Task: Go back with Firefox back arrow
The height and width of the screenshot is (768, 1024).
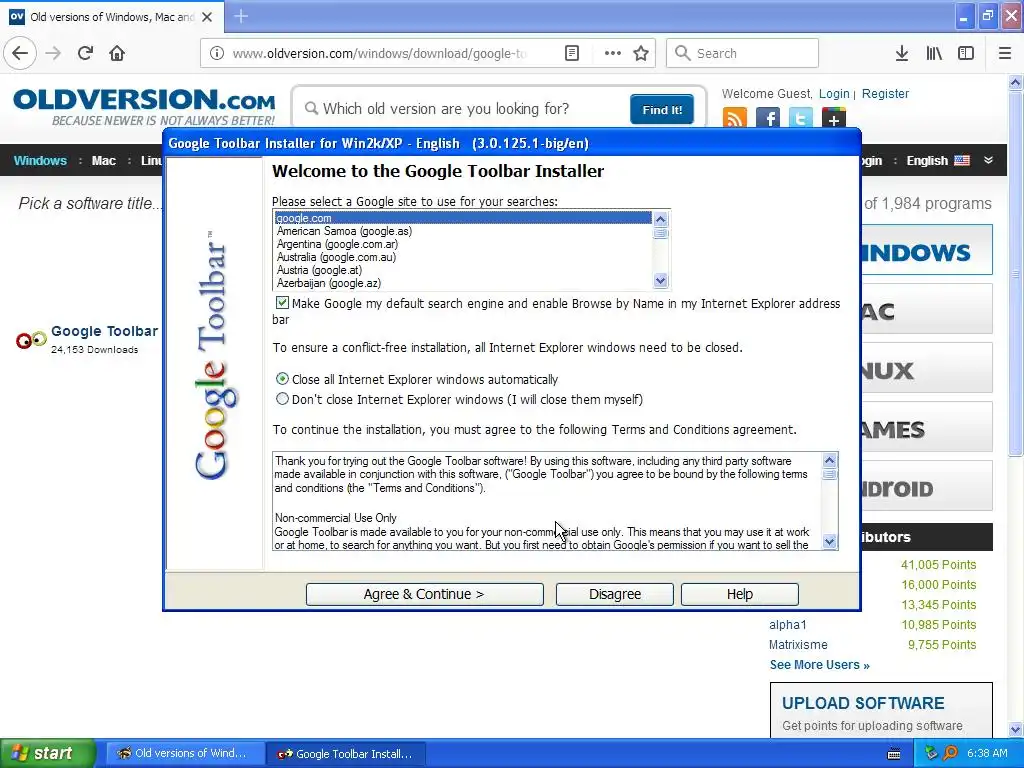Action: tap(20, 53)
